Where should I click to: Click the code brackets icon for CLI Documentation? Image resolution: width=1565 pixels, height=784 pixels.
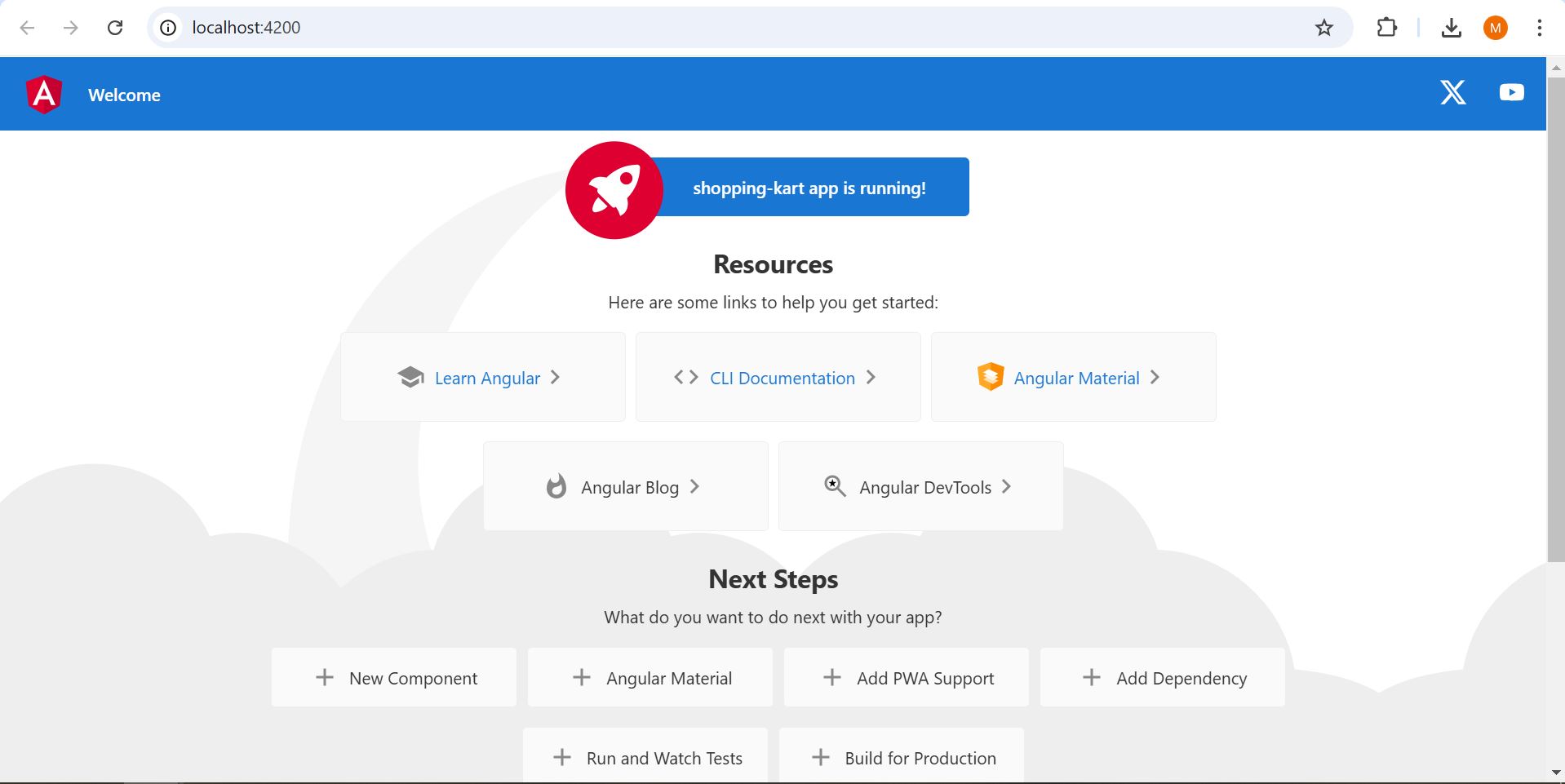(x=686, y=377)
